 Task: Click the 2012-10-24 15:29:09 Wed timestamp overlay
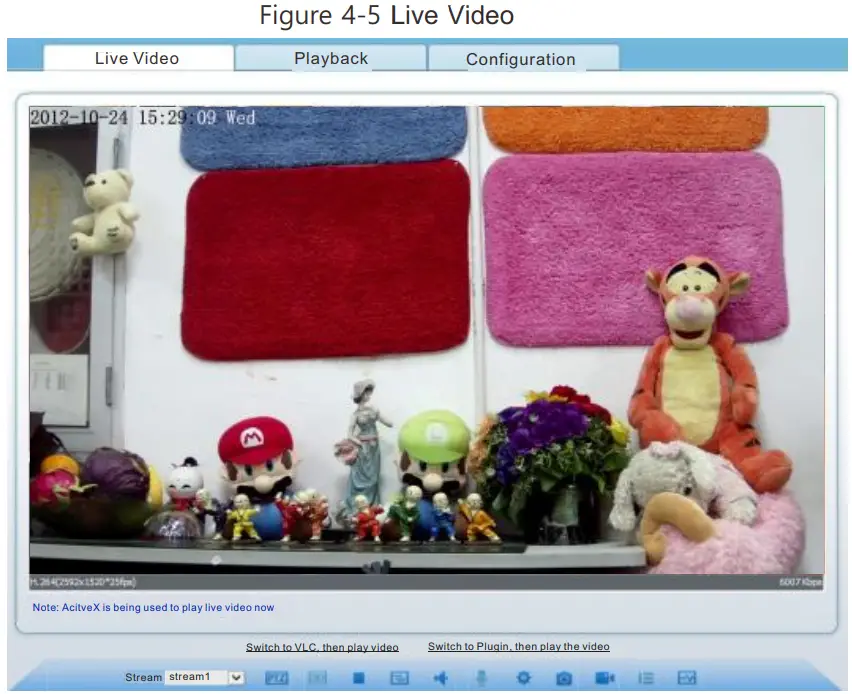[x=142, y=117]
